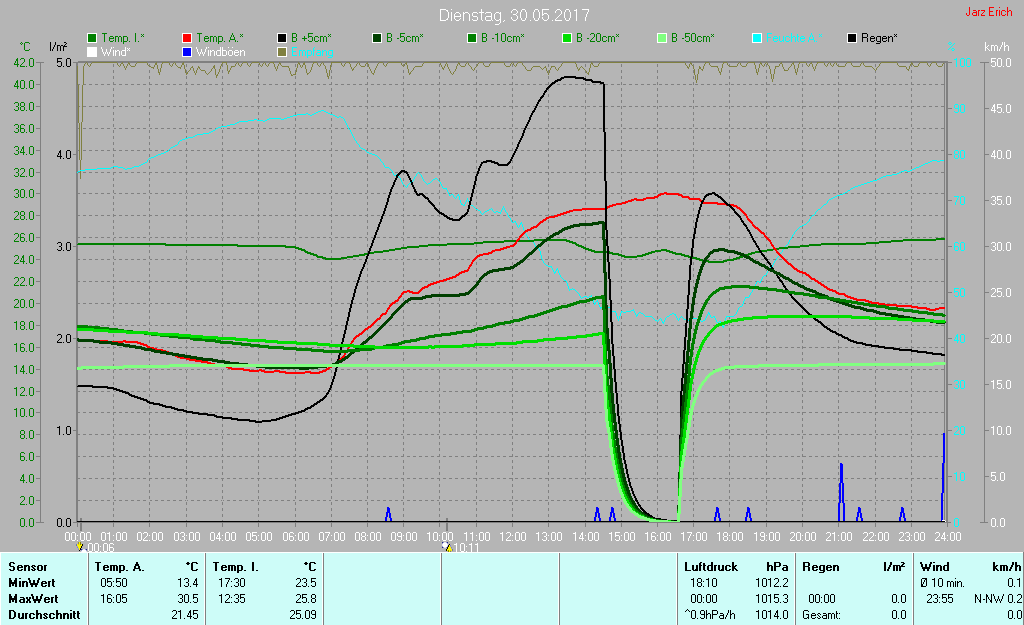The image size is (1024, 625).
Task: Click the blue Windböen legend swatch
Action: 187,52
